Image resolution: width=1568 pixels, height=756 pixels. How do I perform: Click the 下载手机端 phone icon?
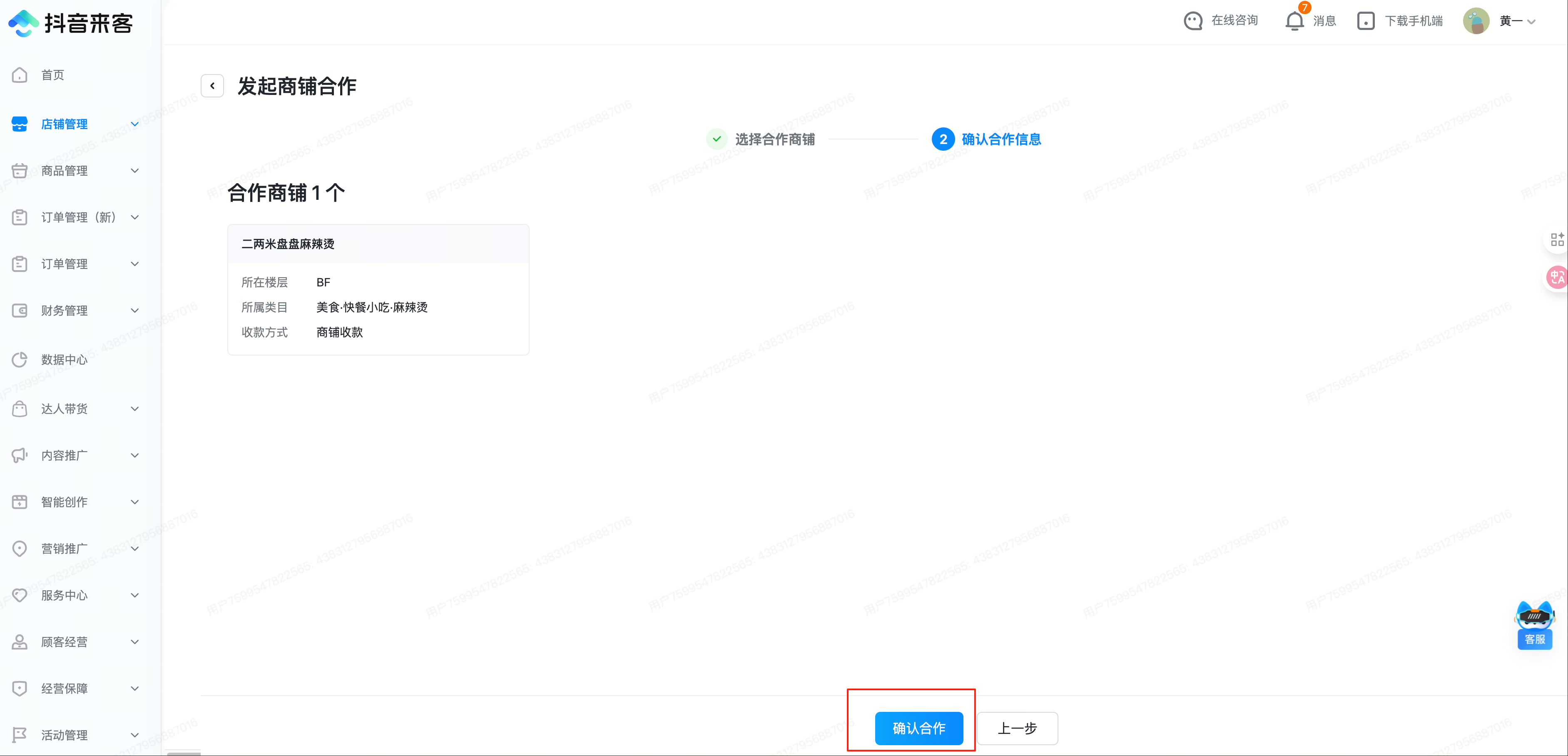pos(1365,21)
